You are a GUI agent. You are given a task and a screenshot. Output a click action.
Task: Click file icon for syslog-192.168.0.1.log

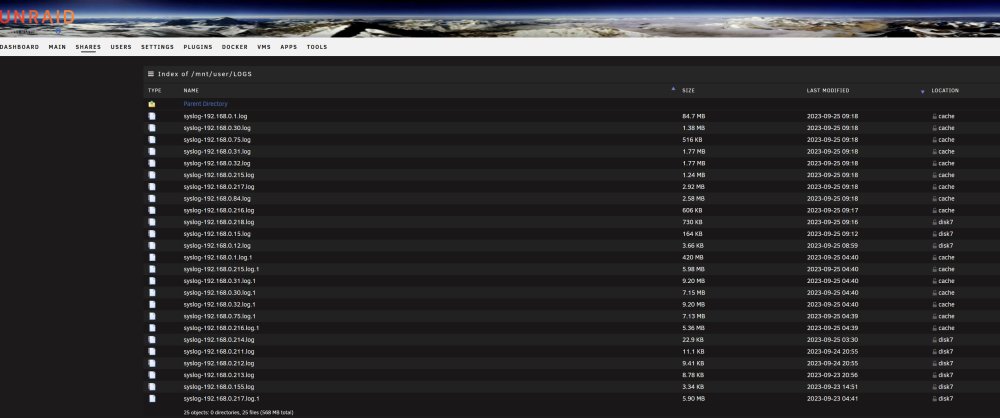click(x=152, y=116)
